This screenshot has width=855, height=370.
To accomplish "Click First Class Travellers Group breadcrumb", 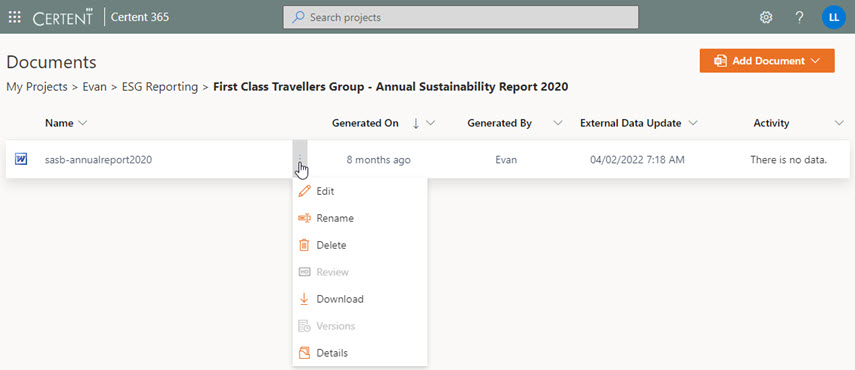I will [x=390, y=87].
